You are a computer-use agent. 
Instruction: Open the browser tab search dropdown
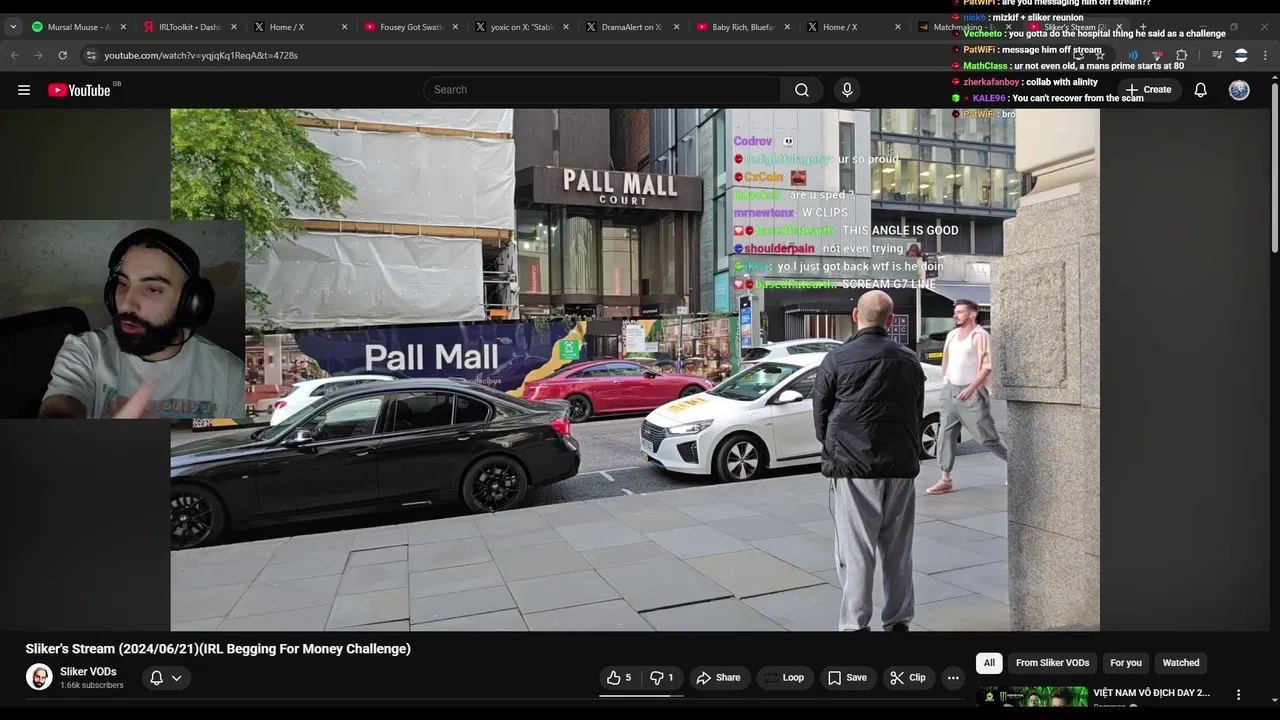(13, 27)
